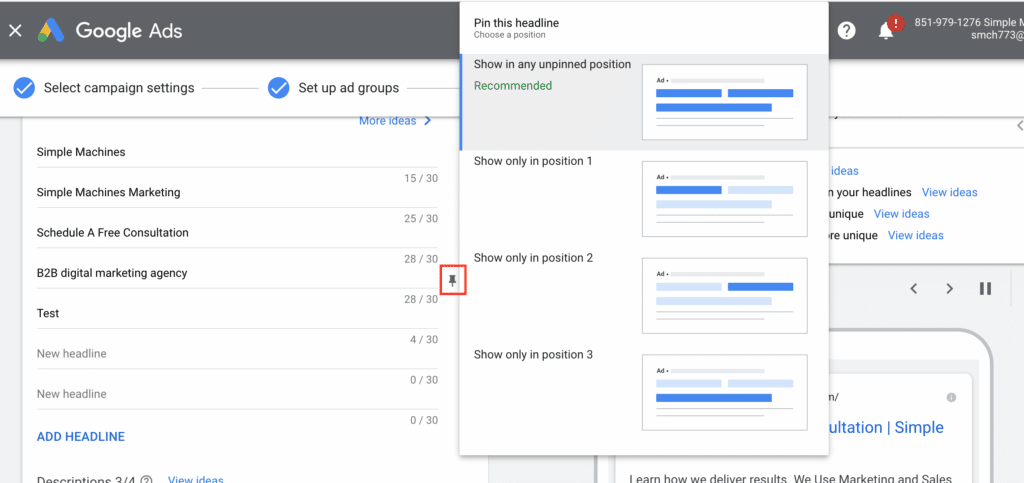The width and height of the screenshot is (1024, 483).
Task: Click account number 851-979-1276 text
Action: 948,22
